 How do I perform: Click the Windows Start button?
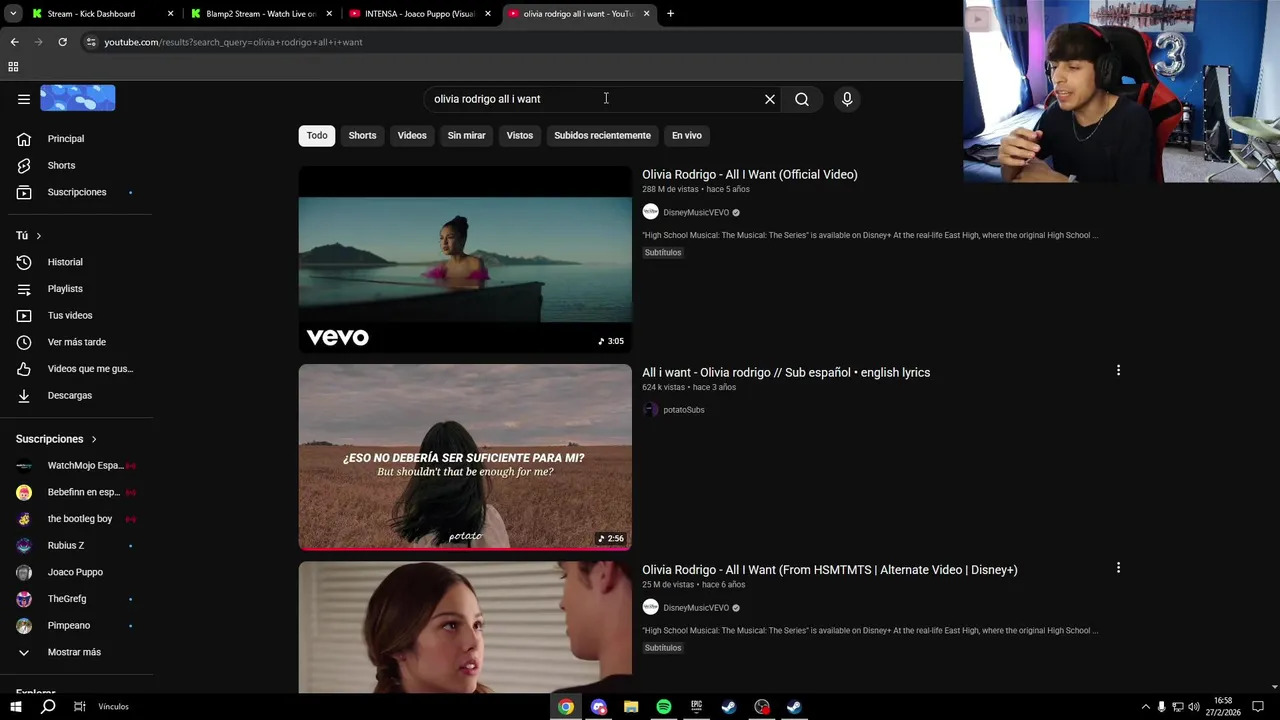tap(16, 707)
